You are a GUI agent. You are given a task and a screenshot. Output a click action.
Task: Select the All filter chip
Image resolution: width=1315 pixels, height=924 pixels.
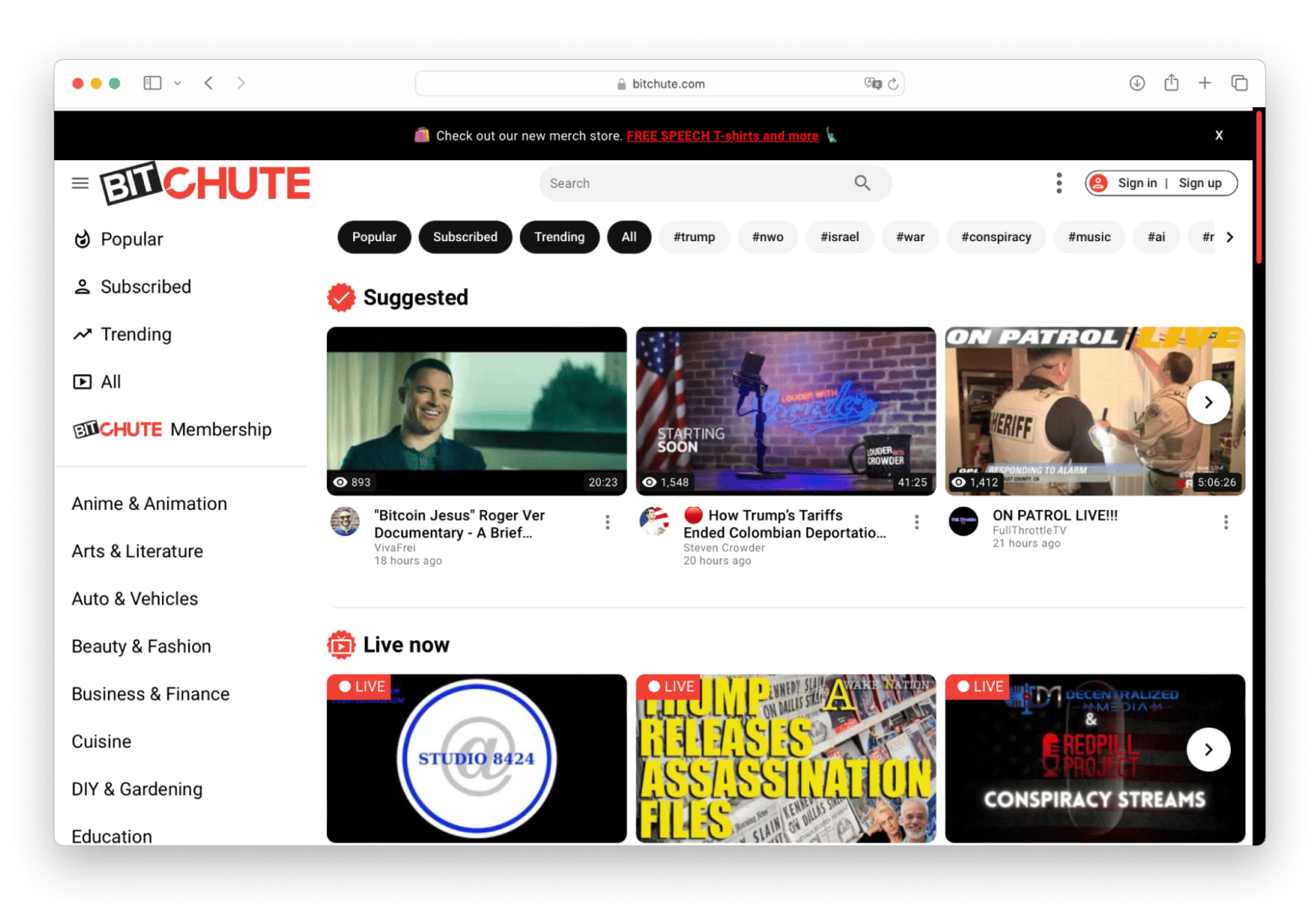(x=629, y=237)
